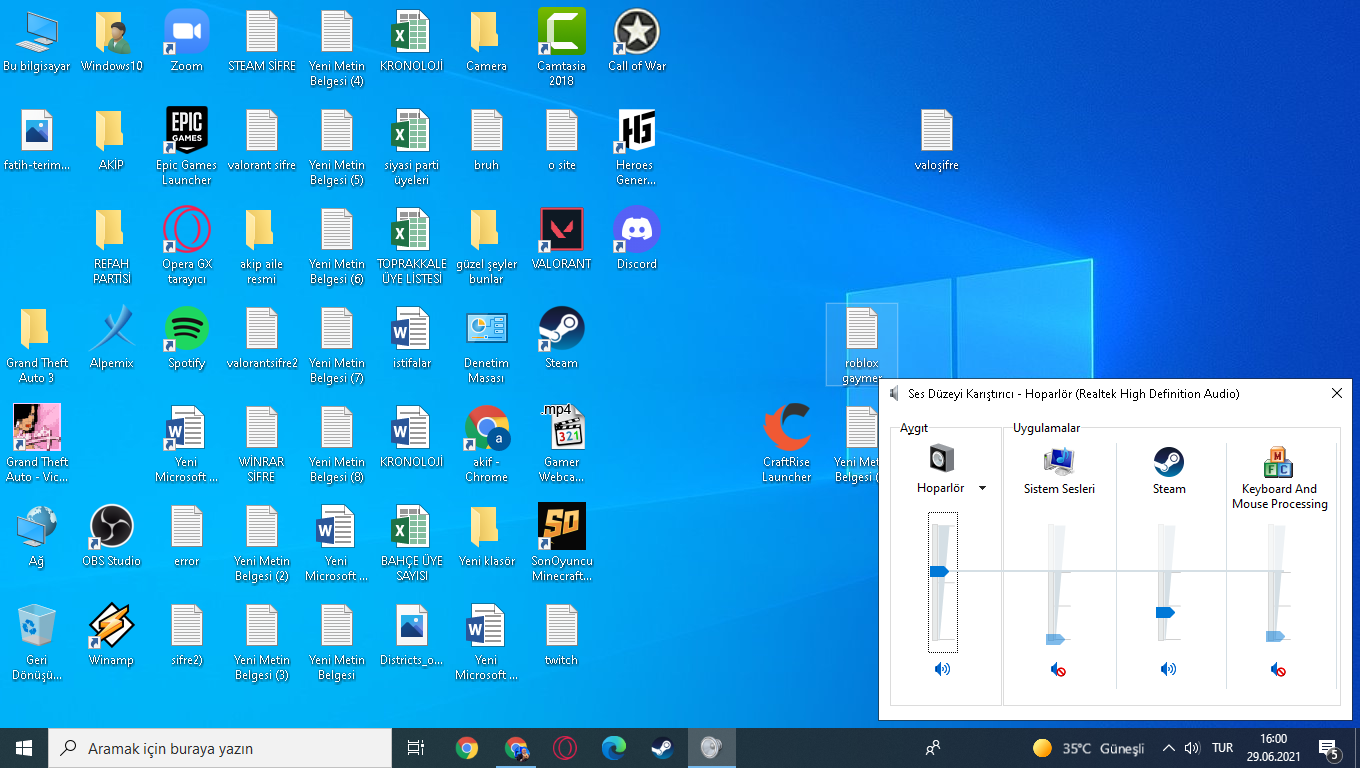The image size is (1360, 768).
Task: Show hidden system tray icons
Action: pyautogui.click(x=1168, y=748)
